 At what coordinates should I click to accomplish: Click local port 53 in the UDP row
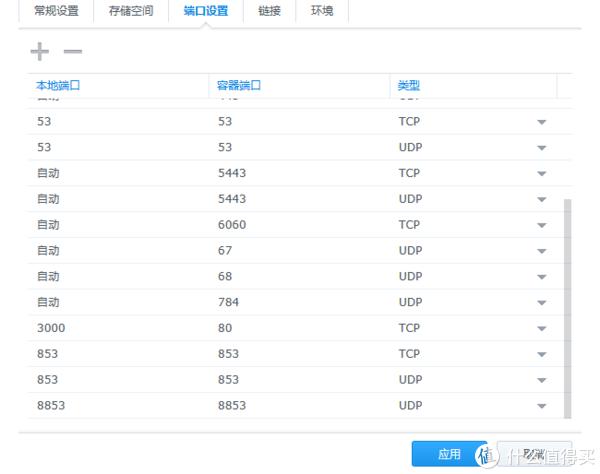click(44, 147)
